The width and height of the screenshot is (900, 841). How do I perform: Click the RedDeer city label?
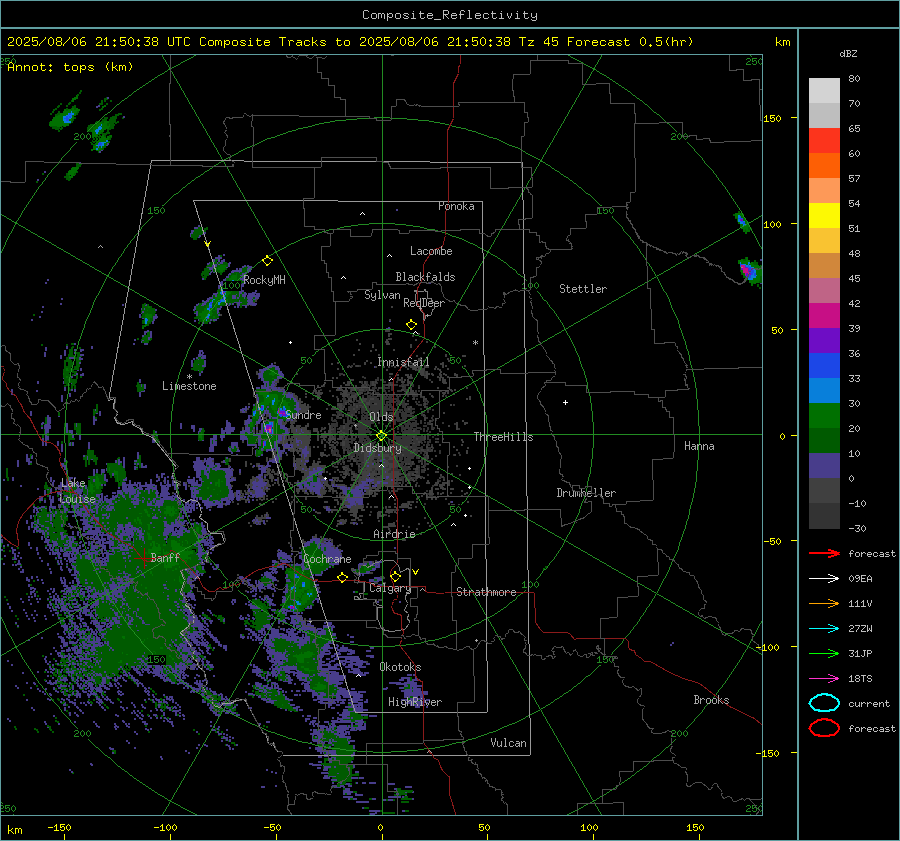[x=424, y=303]
